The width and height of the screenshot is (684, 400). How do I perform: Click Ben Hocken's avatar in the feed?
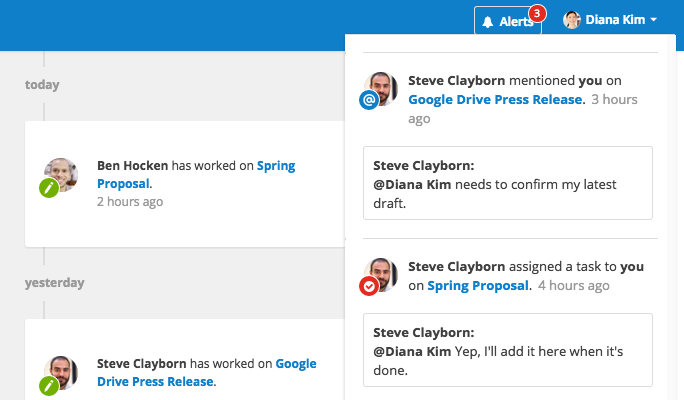(61, 174)
